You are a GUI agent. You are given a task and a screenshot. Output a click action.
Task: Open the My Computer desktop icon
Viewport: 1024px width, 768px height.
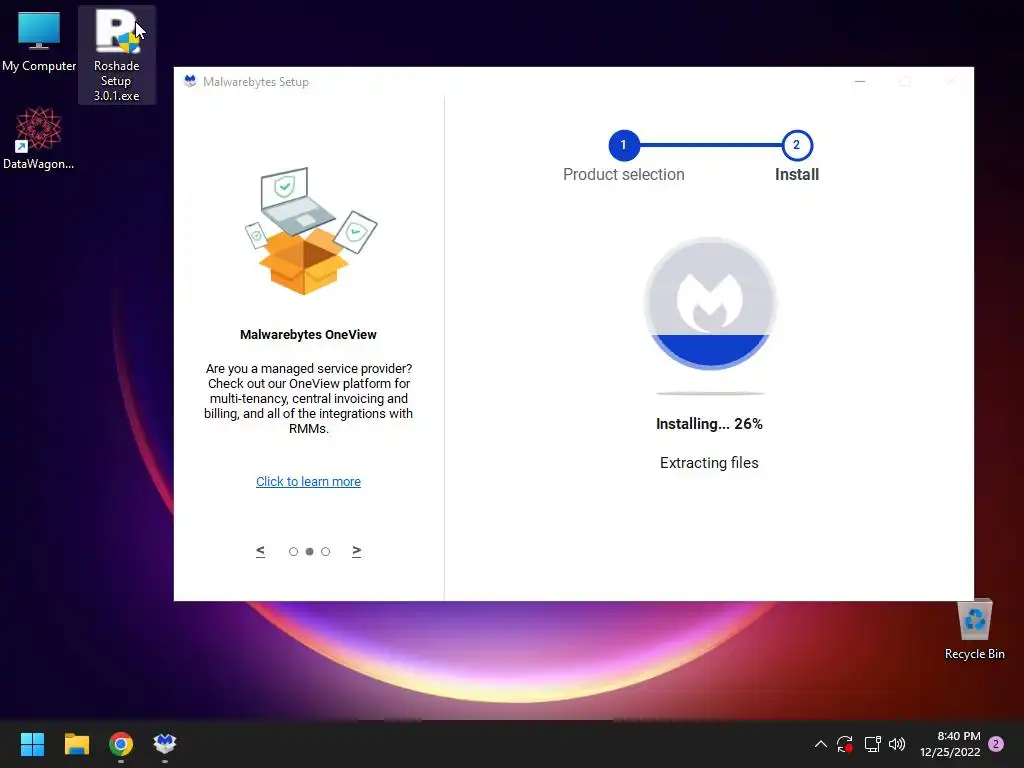[39, 39]
